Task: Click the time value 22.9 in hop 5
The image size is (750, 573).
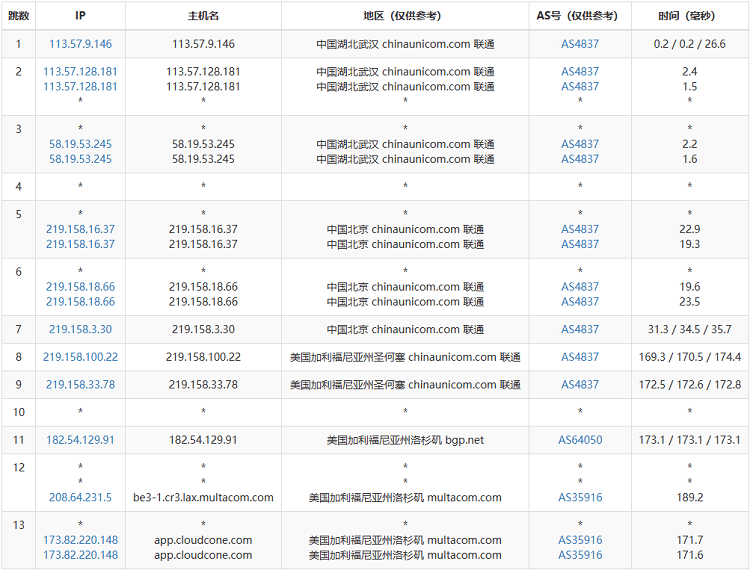Action: click(690, 229)
